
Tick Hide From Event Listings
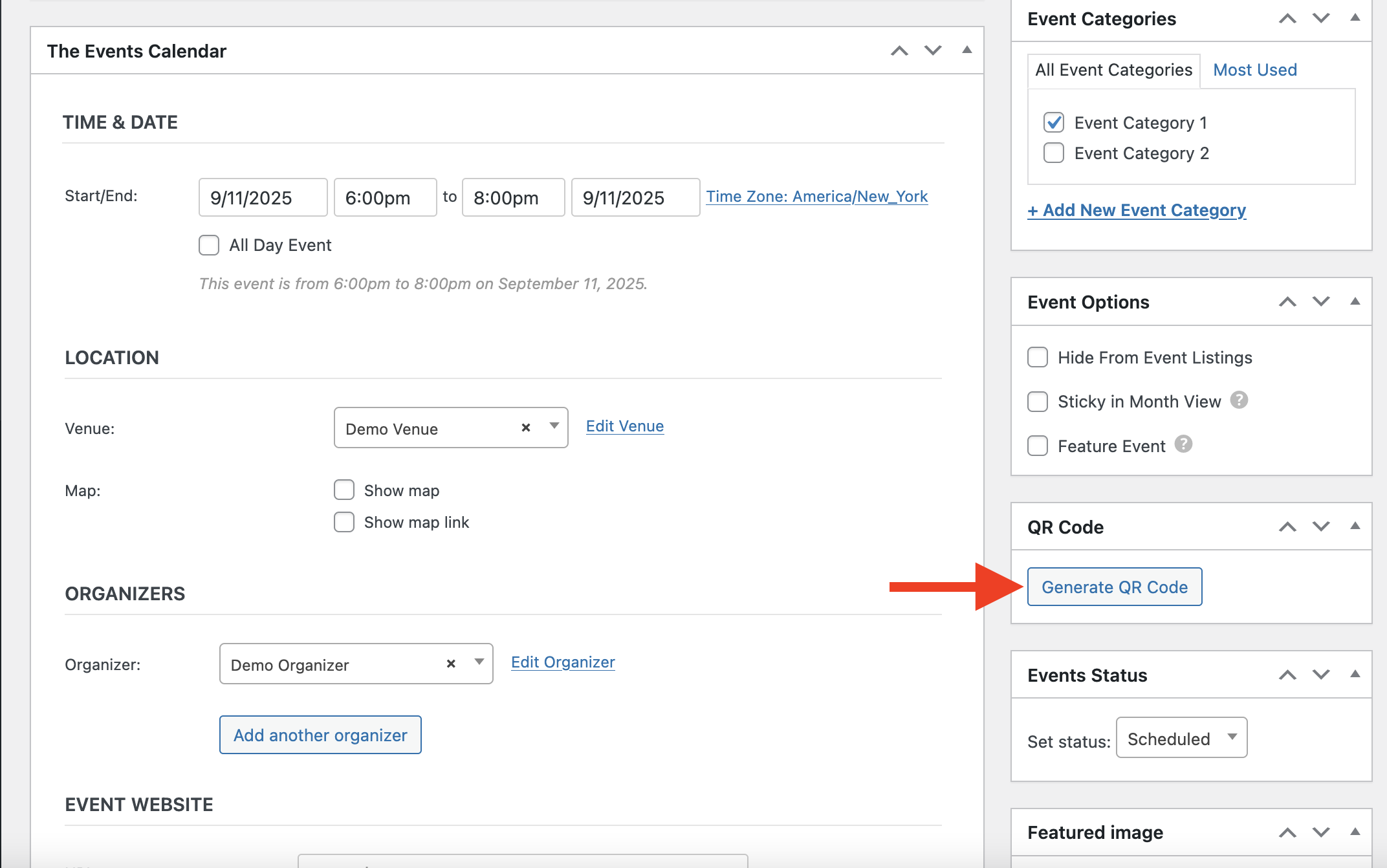1038,358
